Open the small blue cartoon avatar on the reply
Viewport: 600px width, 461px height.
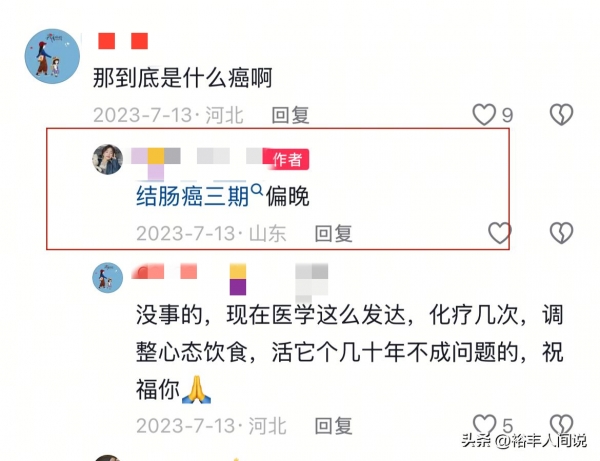click(x=108, y=277)
